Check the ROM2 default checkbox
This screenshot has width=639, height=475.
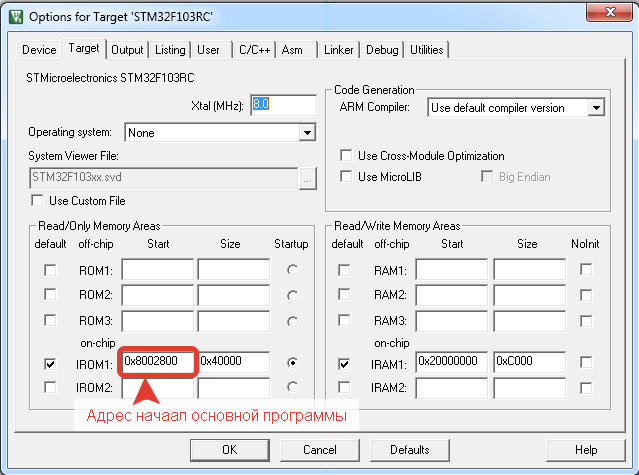[50, 294]
